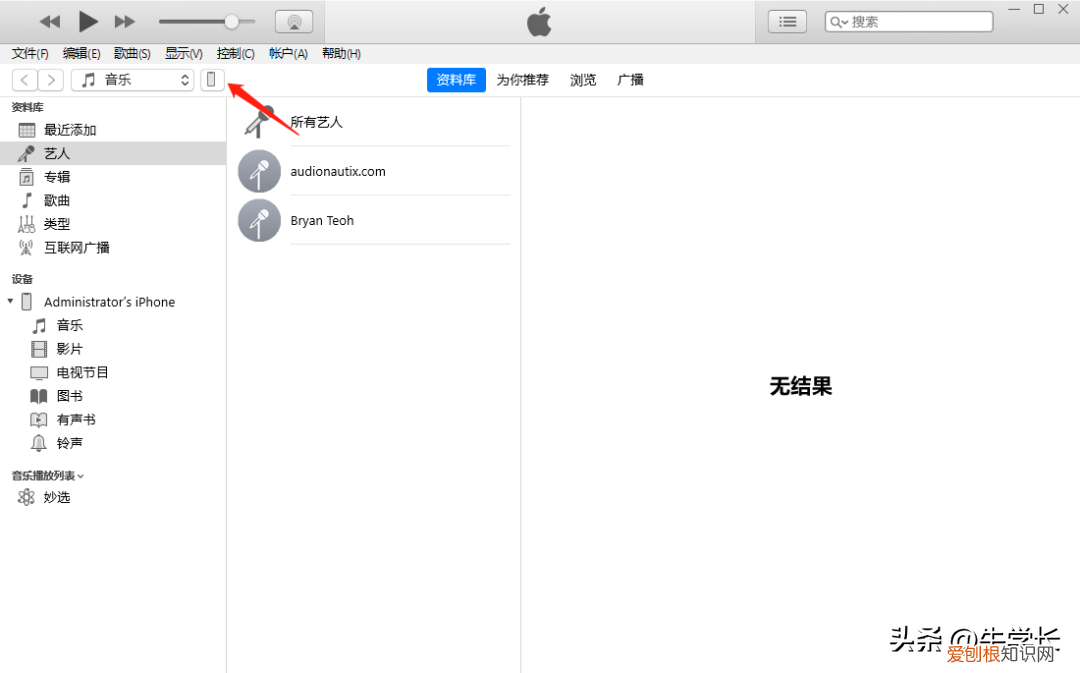Open the media type dropdown showing 音乐
The image size is (1080, 673).
[132, 79]
